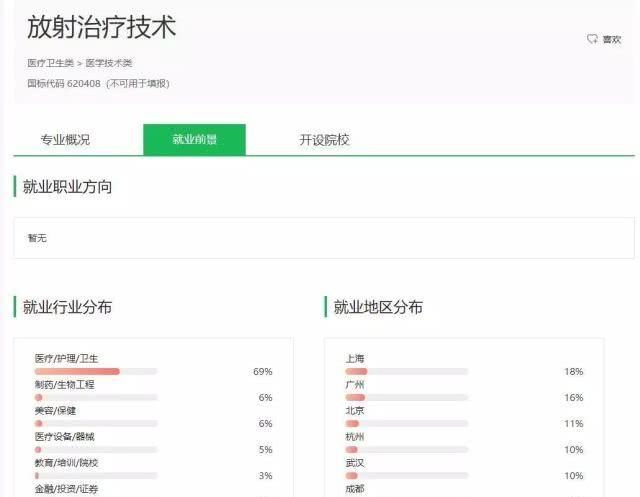Click the 喜欢 label
Image resolution: width=640 pixels, height=497 pixels.
[612, 39]
